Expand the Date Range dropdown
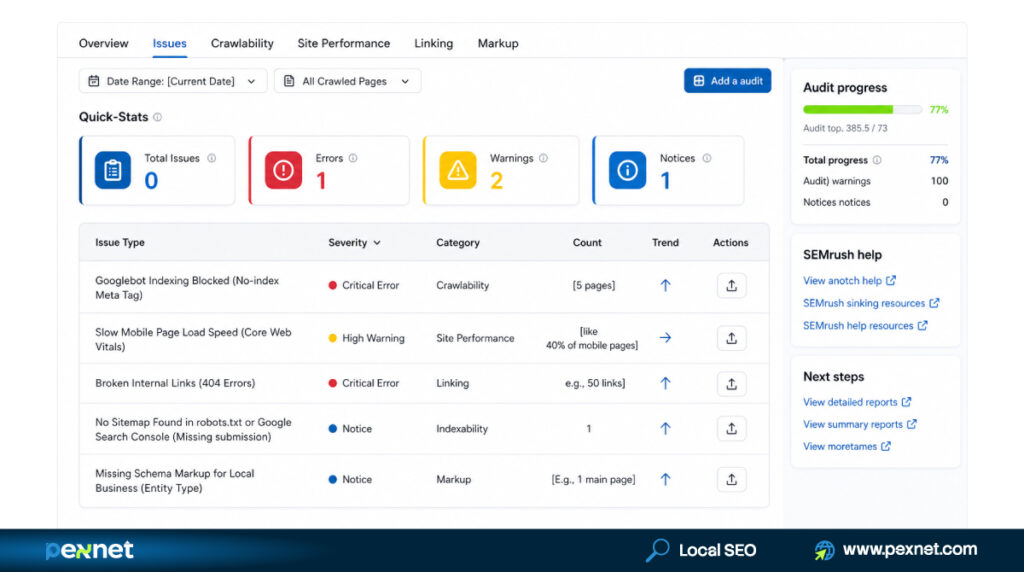The height and width of the screenshot is (572, 1024). 173,81
